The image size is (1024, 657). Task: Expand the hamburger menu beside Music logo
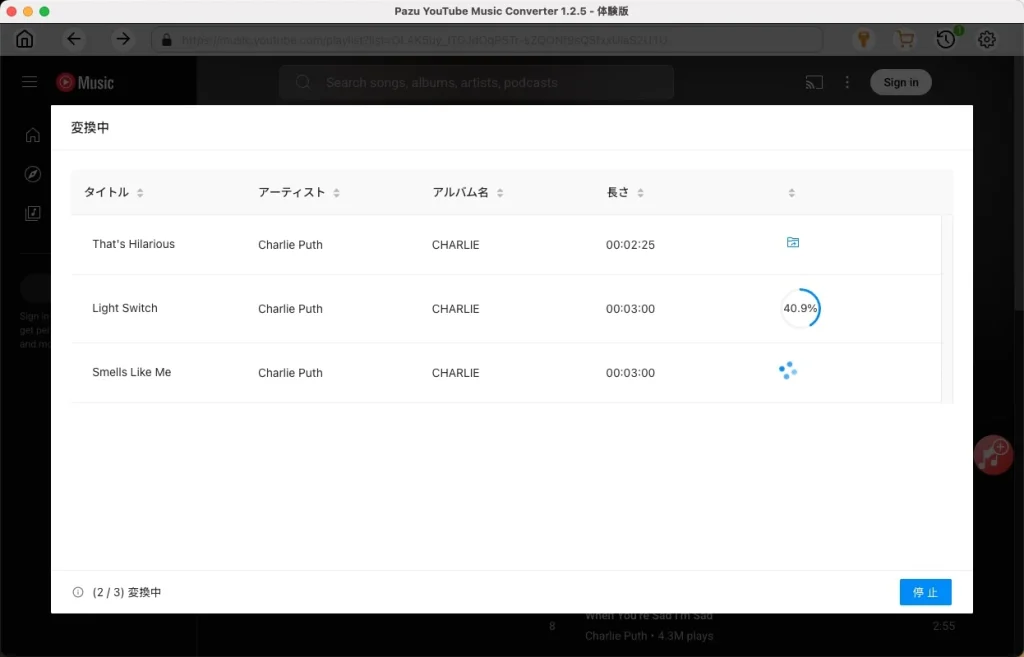click(x=29, y=82)
